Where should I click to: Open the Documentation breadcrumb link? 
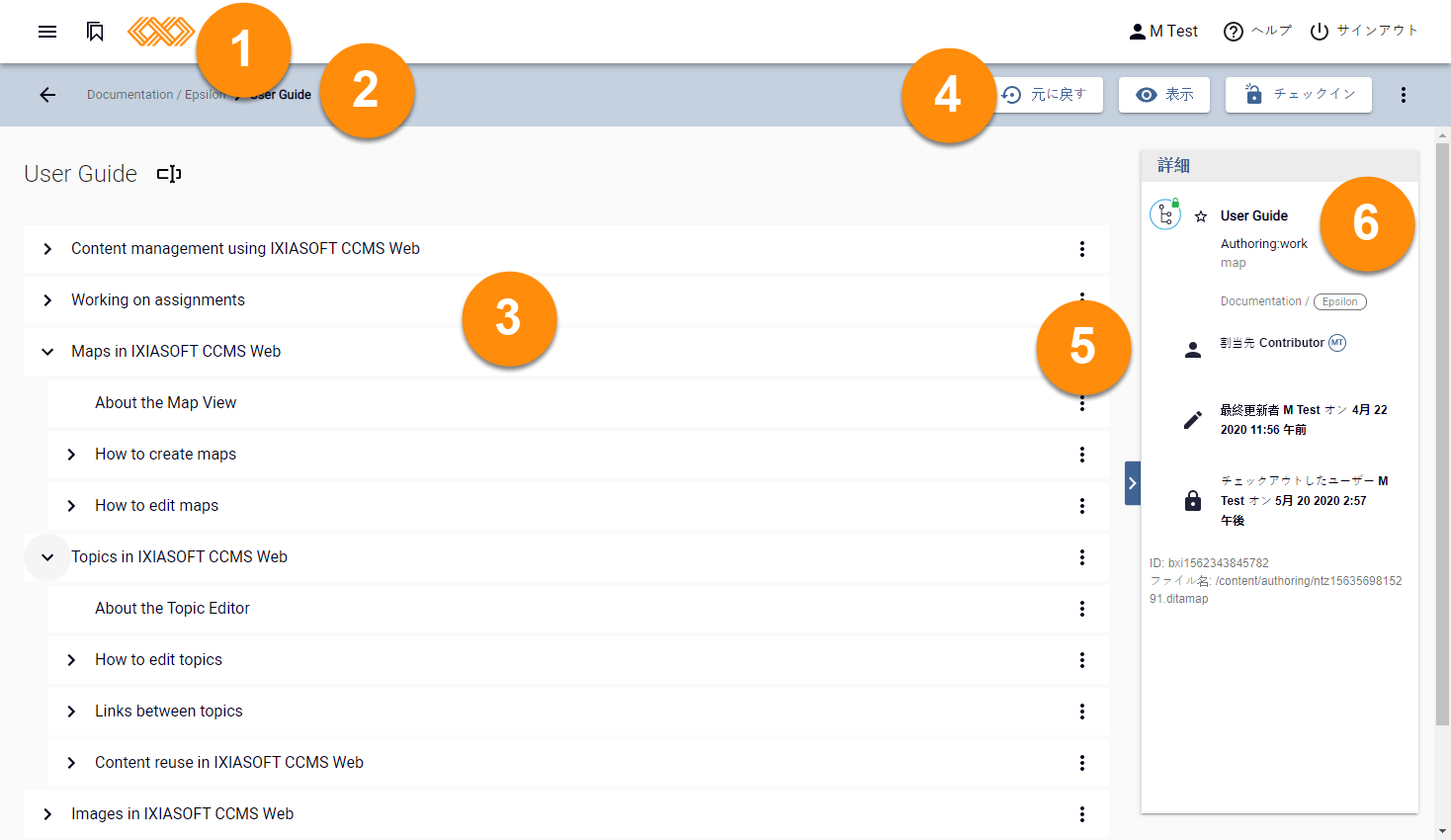(129, 95)
